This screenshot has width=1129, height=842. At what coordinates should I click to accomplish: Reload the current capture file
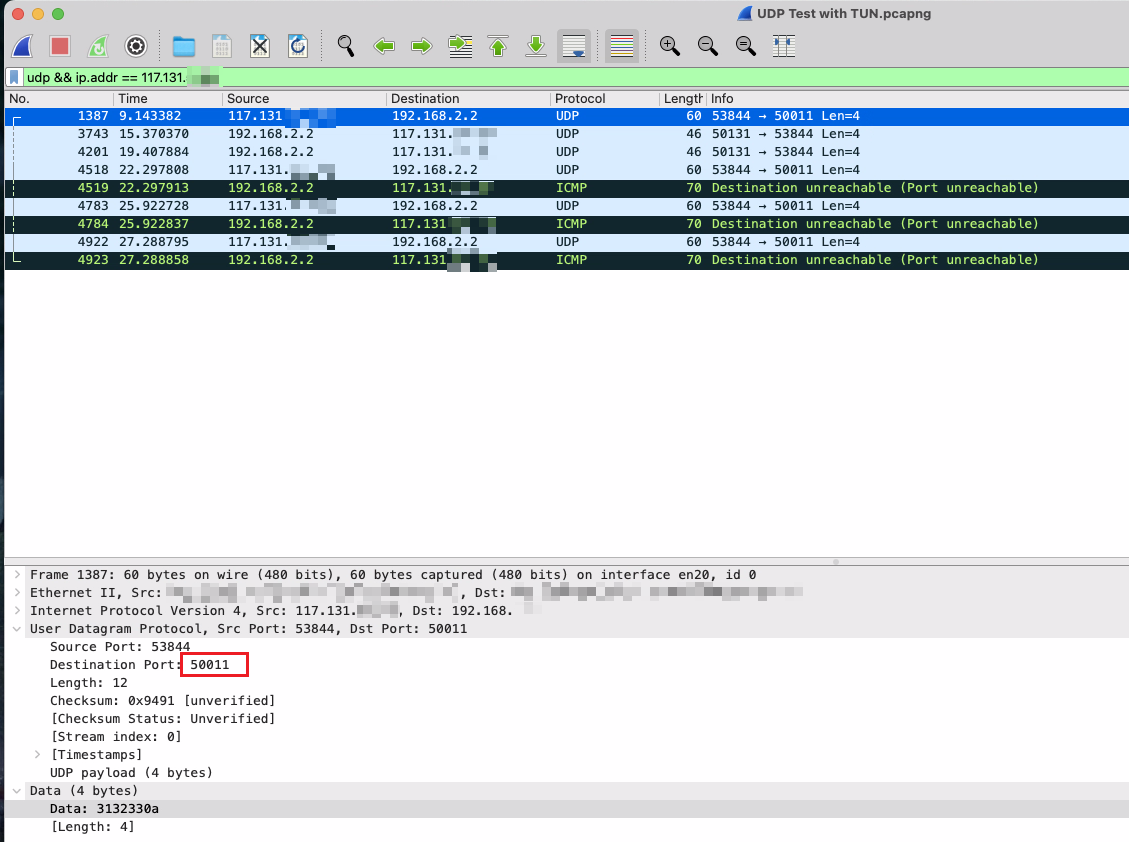point(298,46)
